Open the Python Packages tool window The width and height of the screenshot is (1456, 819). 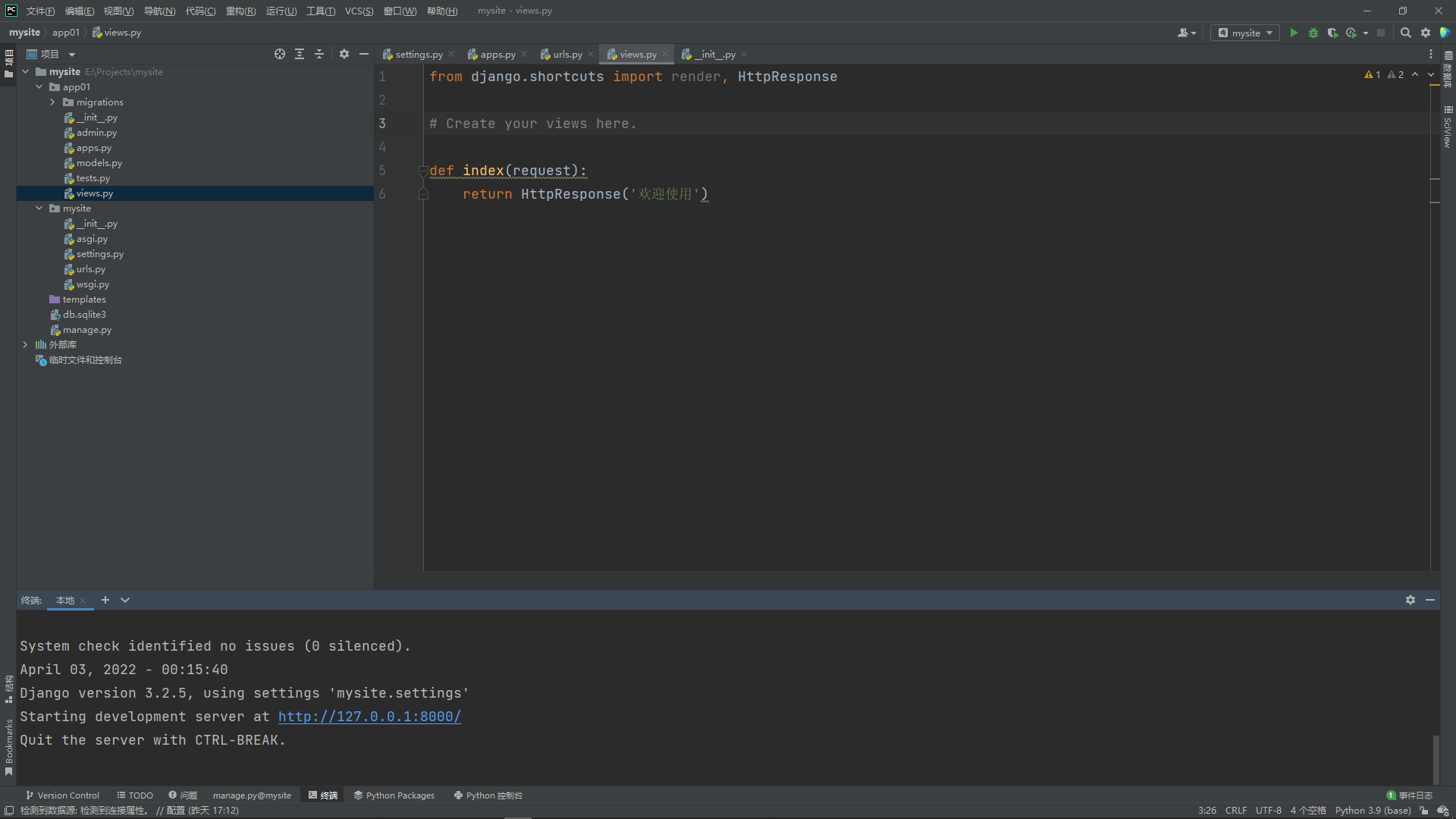[394, 795]
